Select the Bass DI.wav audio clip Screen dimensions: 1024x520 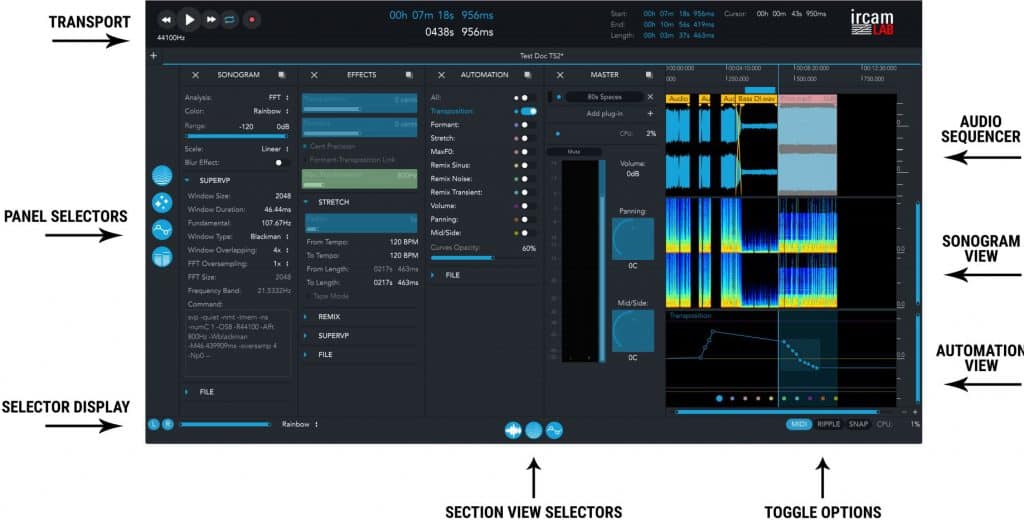coord(758,99)
